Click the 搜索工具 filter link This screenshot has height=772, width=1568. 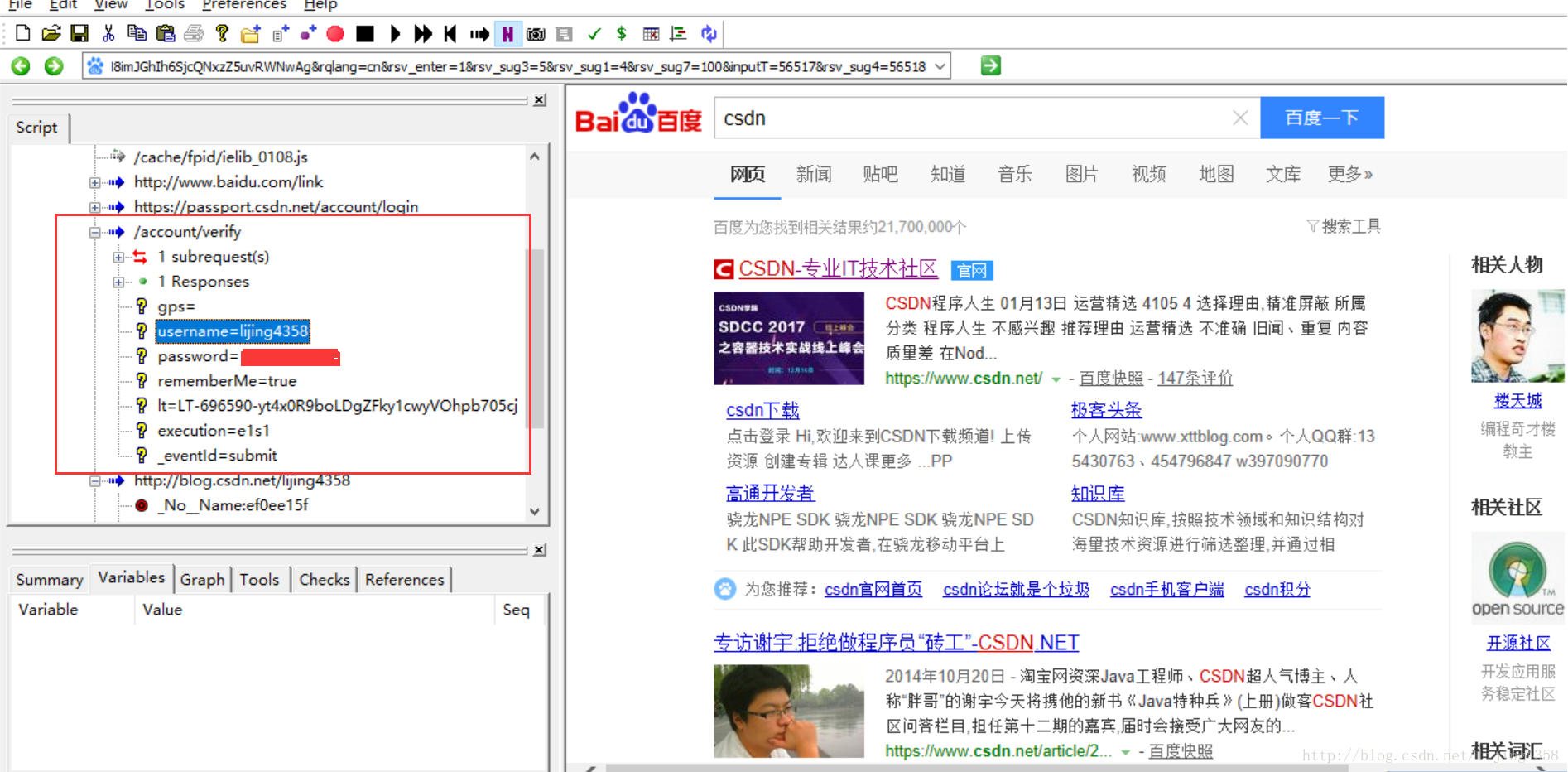[1344, 226]
